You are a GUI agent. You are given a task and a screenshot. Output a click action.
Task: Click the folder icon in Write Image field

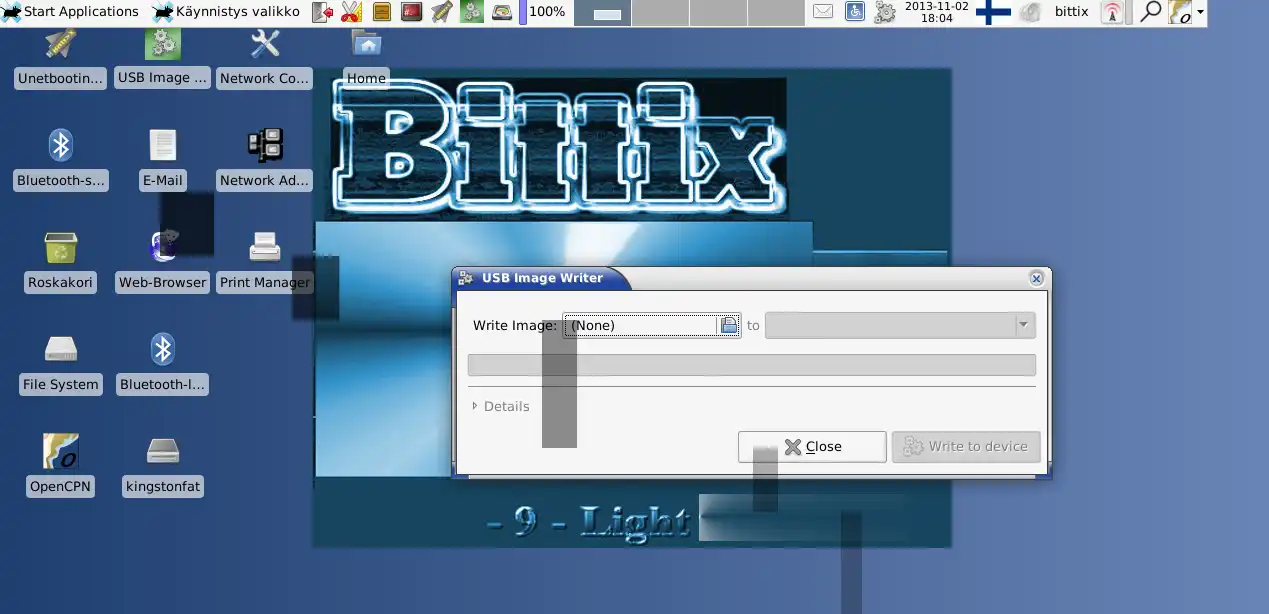[729, 325]
